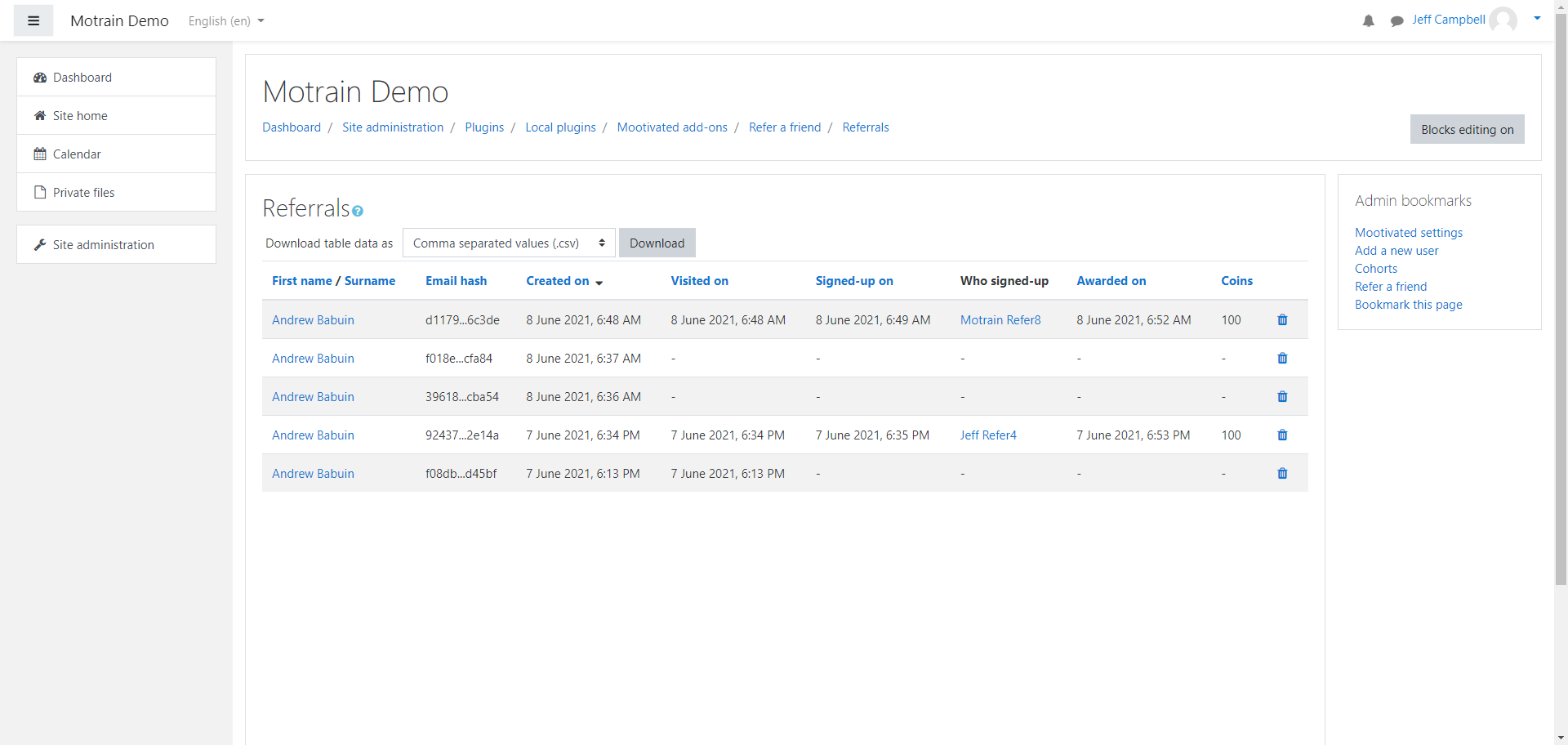This screenshot has width=1568, height=745.
Task: Go to Mootivated add-ons breadcrumb link
Action: click(672, 127)
